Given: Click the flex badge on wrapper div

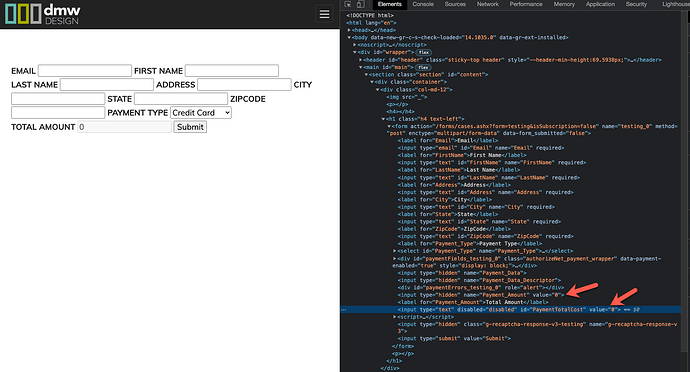Looking at the screenshot, I should (424, 52).
